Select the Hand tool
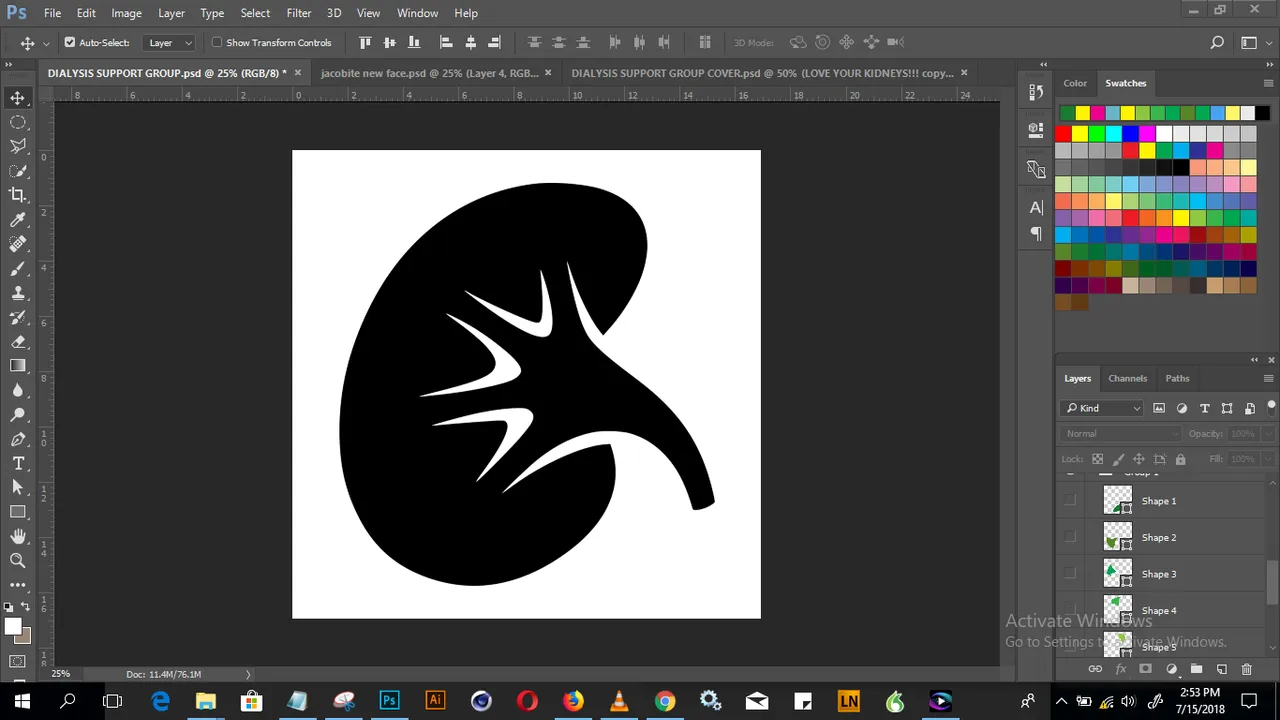The height and width of the screenshot is (720, 1280). click(x=18, y=537)
